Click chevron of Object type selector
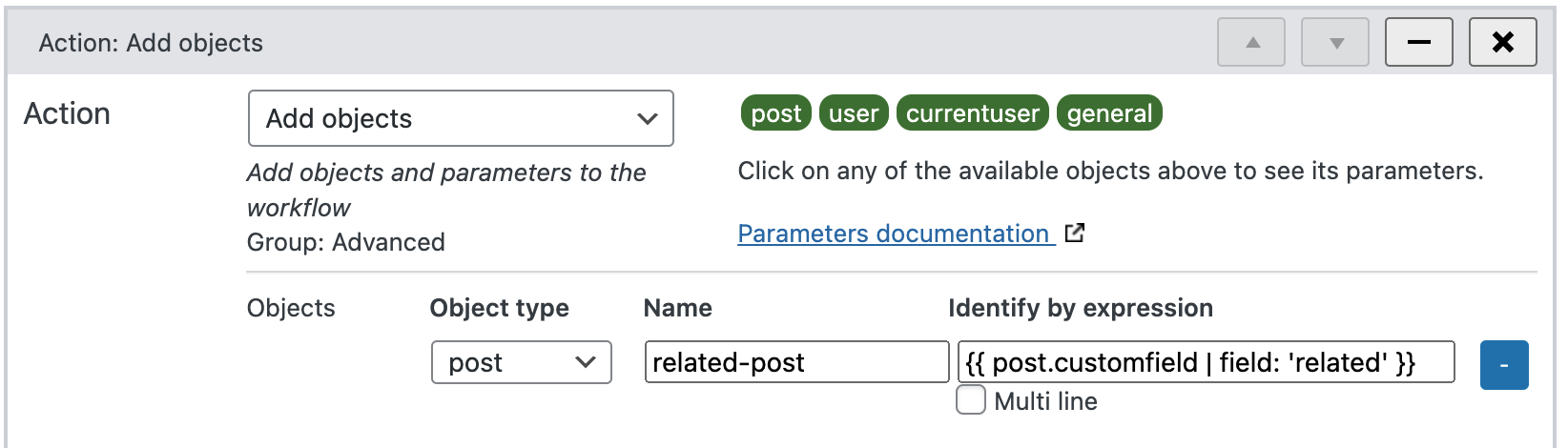This screenshot has height=448, width=1568. pyautogui.click(x=586, y=362)
